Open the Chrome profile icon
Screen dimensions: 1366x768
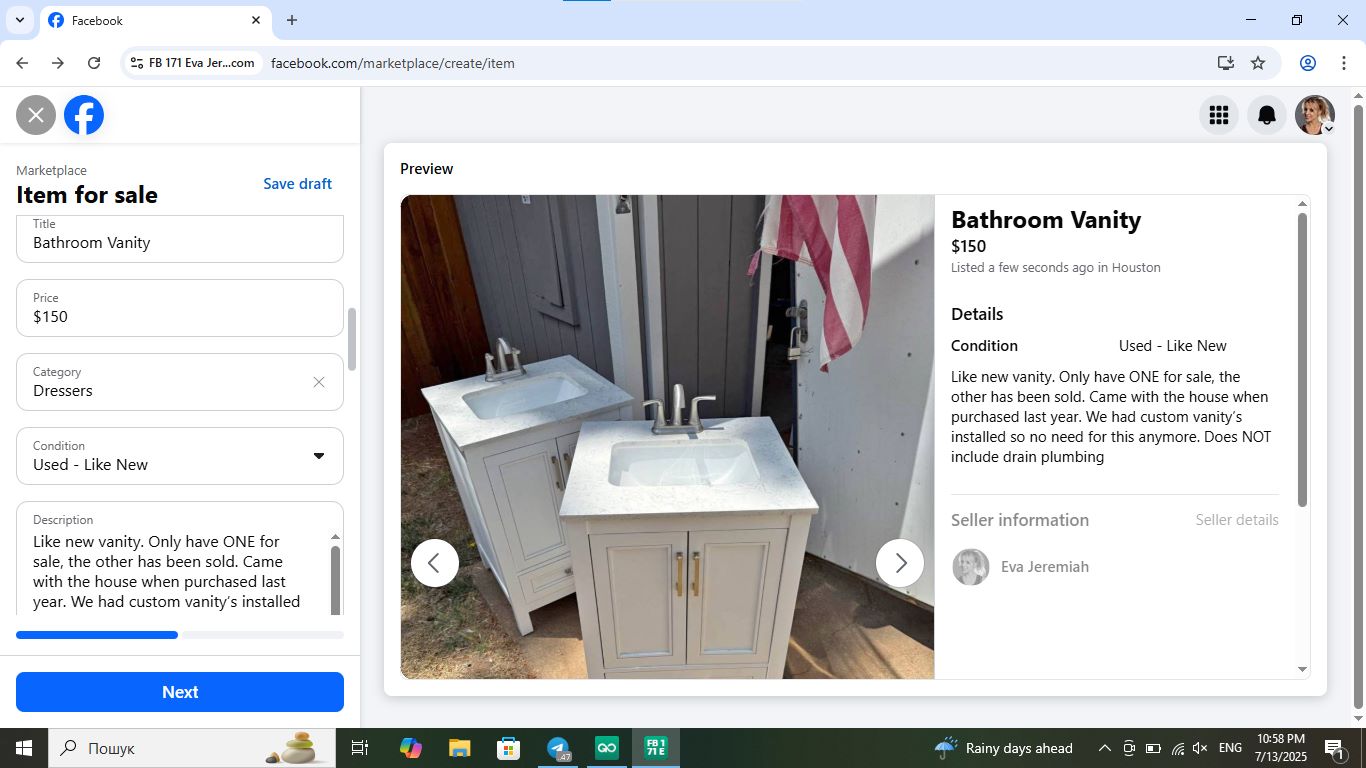(1308, 63)
